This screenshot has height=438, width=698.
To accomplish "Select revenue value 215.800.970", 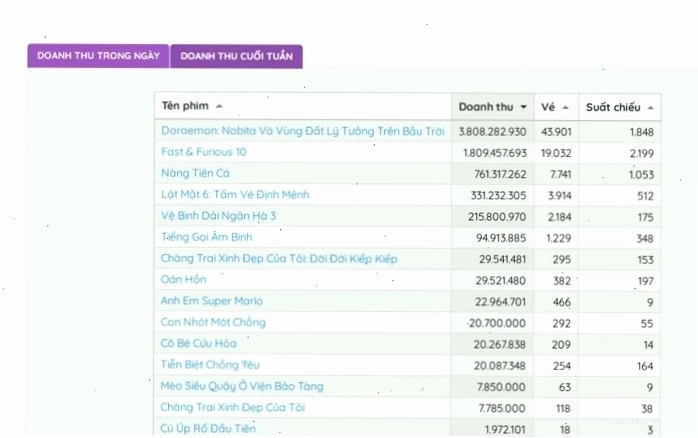I will pyautogui.click(x=497, y=217).
